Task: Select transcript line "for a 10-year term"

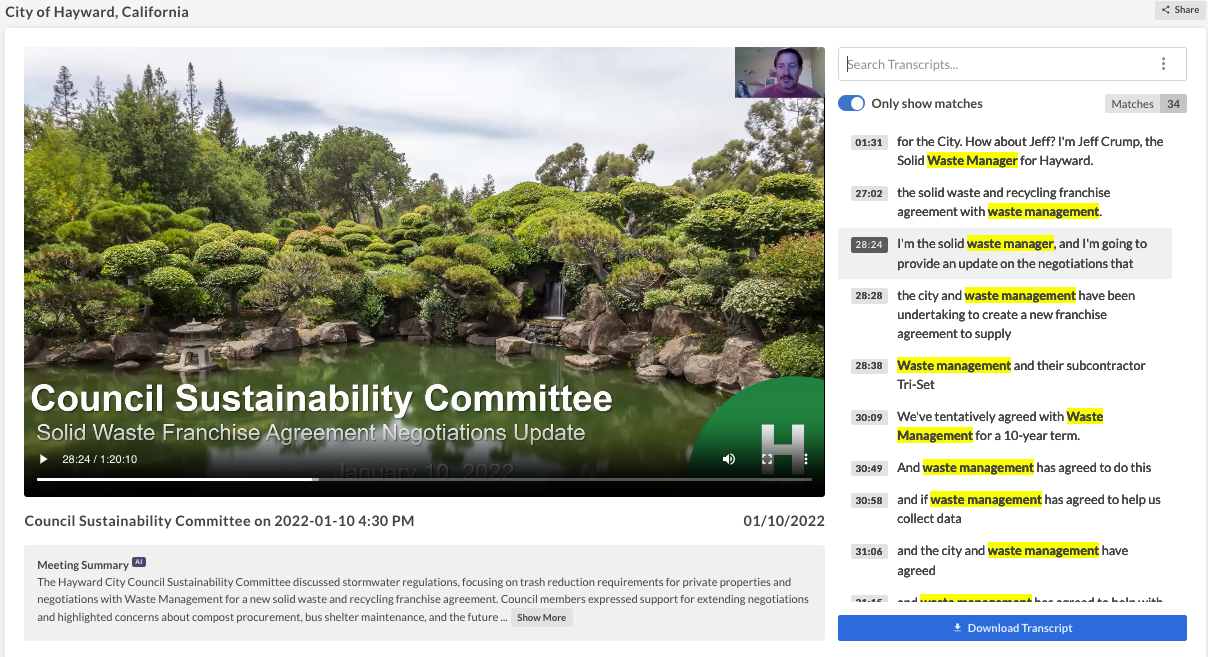Action: coord(1000,426)
